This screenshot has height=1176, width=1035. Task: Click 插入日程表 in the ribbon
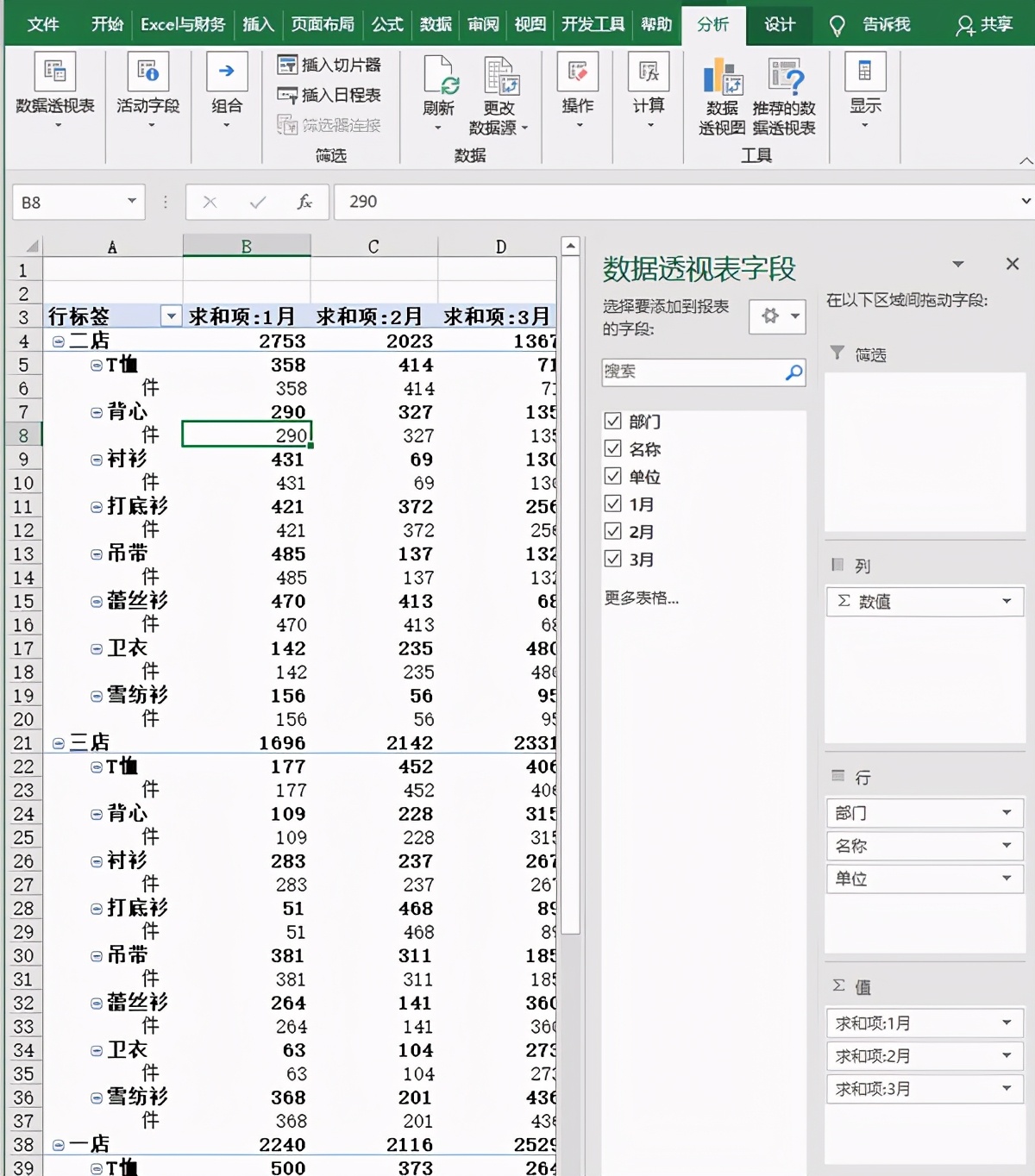[x=329, y=95]
